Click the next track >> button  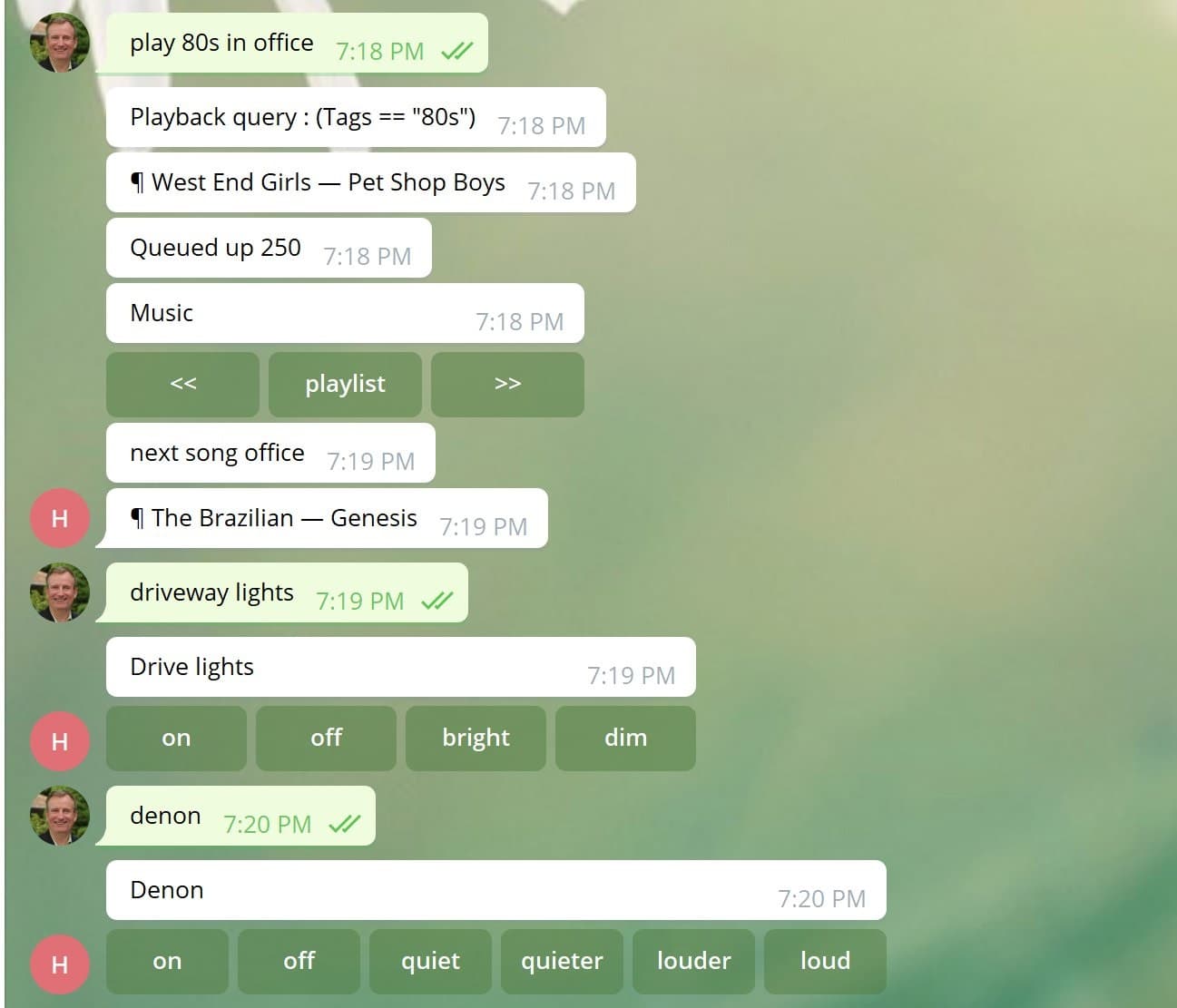pos(507,385)
